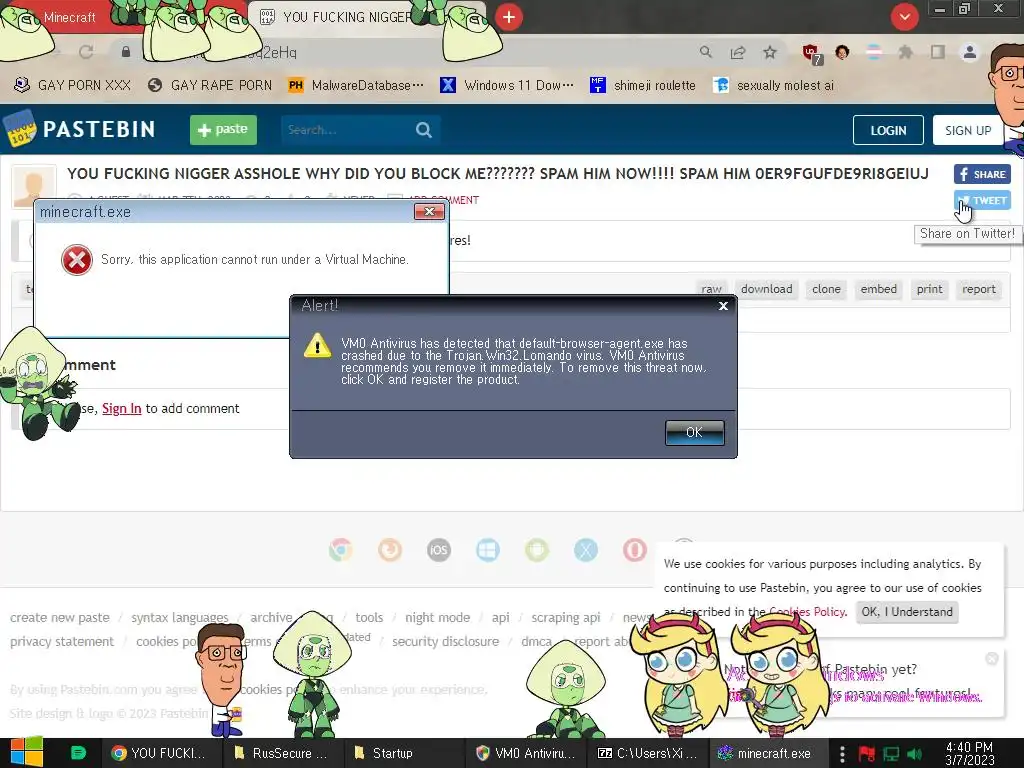Click the TWEET button
The height and width of the screenshot is (768, 1024).
pos(982,200)
